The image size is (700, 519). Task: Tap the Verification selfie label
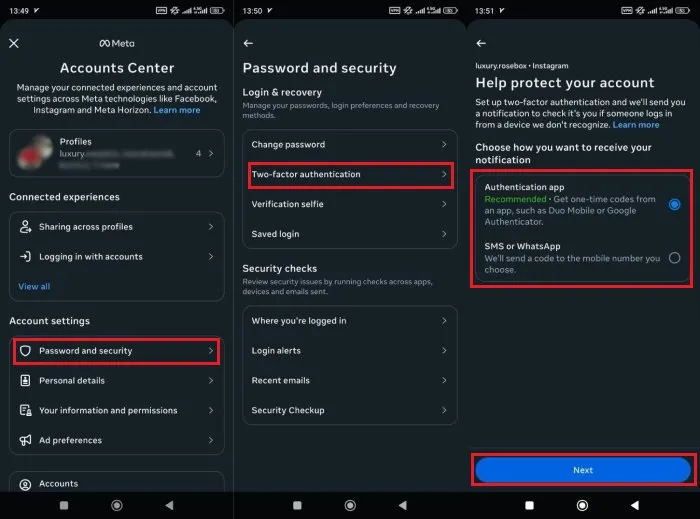[x=288, y=204]
